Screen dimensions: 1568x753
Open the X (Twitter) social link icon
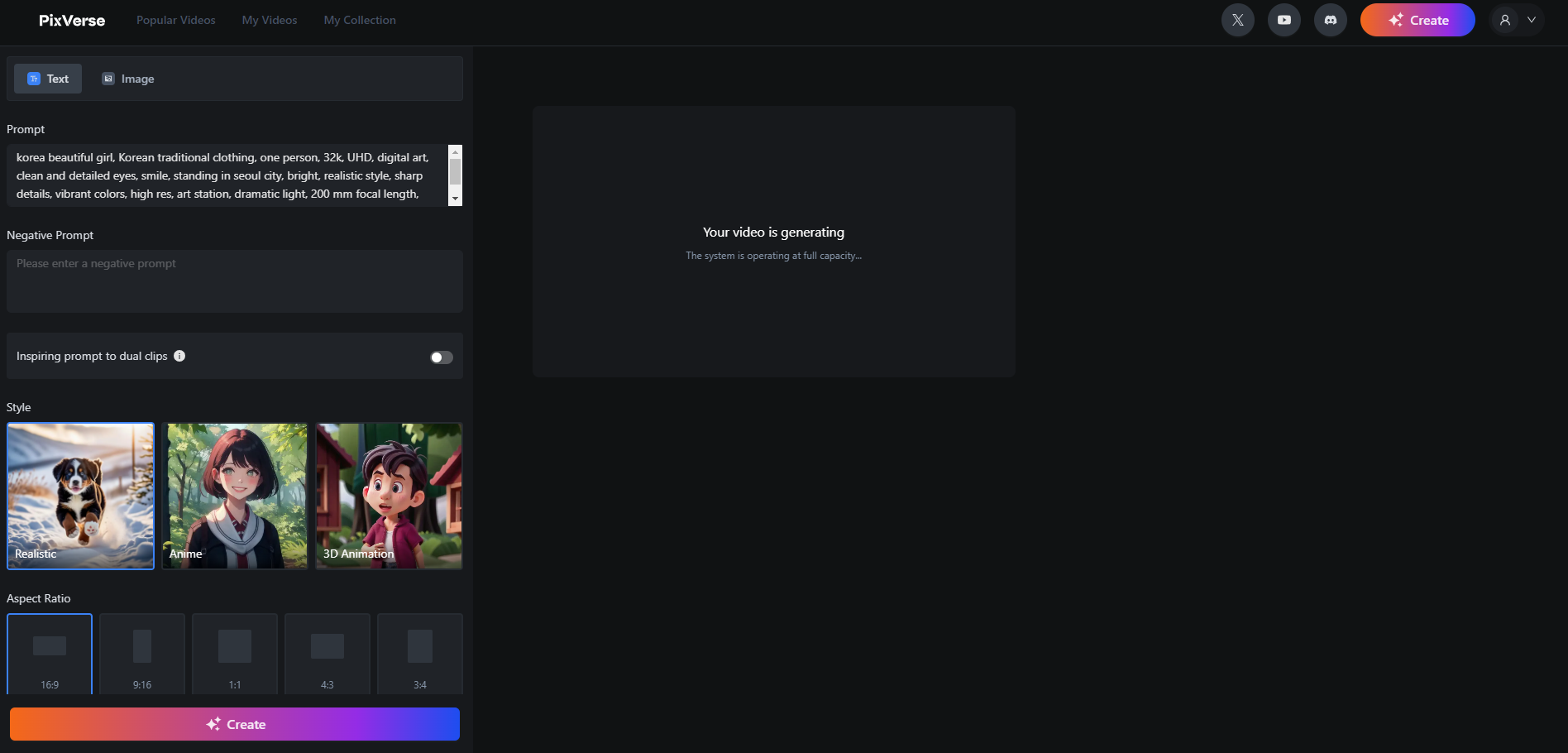click(1237, 20)
